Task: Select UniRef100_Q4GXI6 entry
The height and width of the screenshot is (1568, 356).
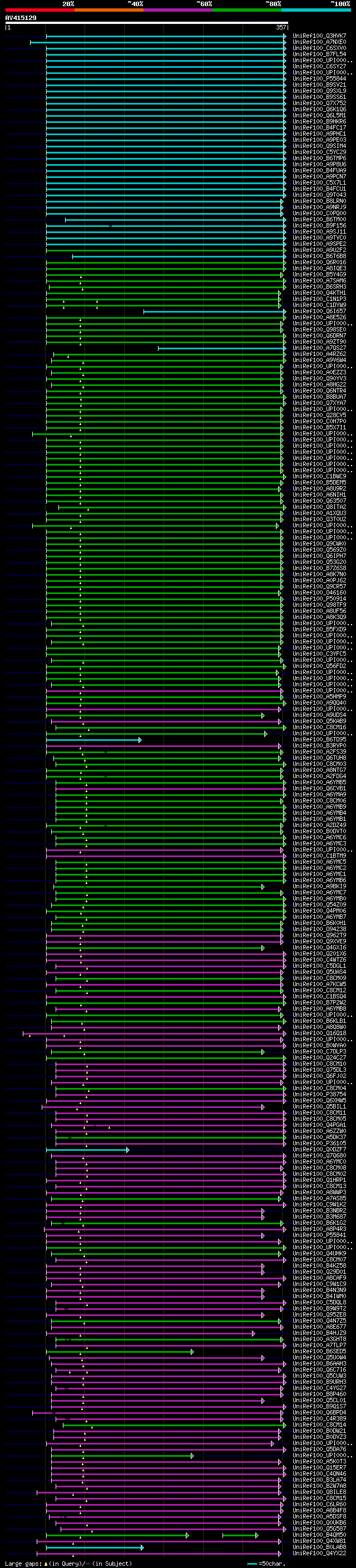Action: (x=319, y=948)
